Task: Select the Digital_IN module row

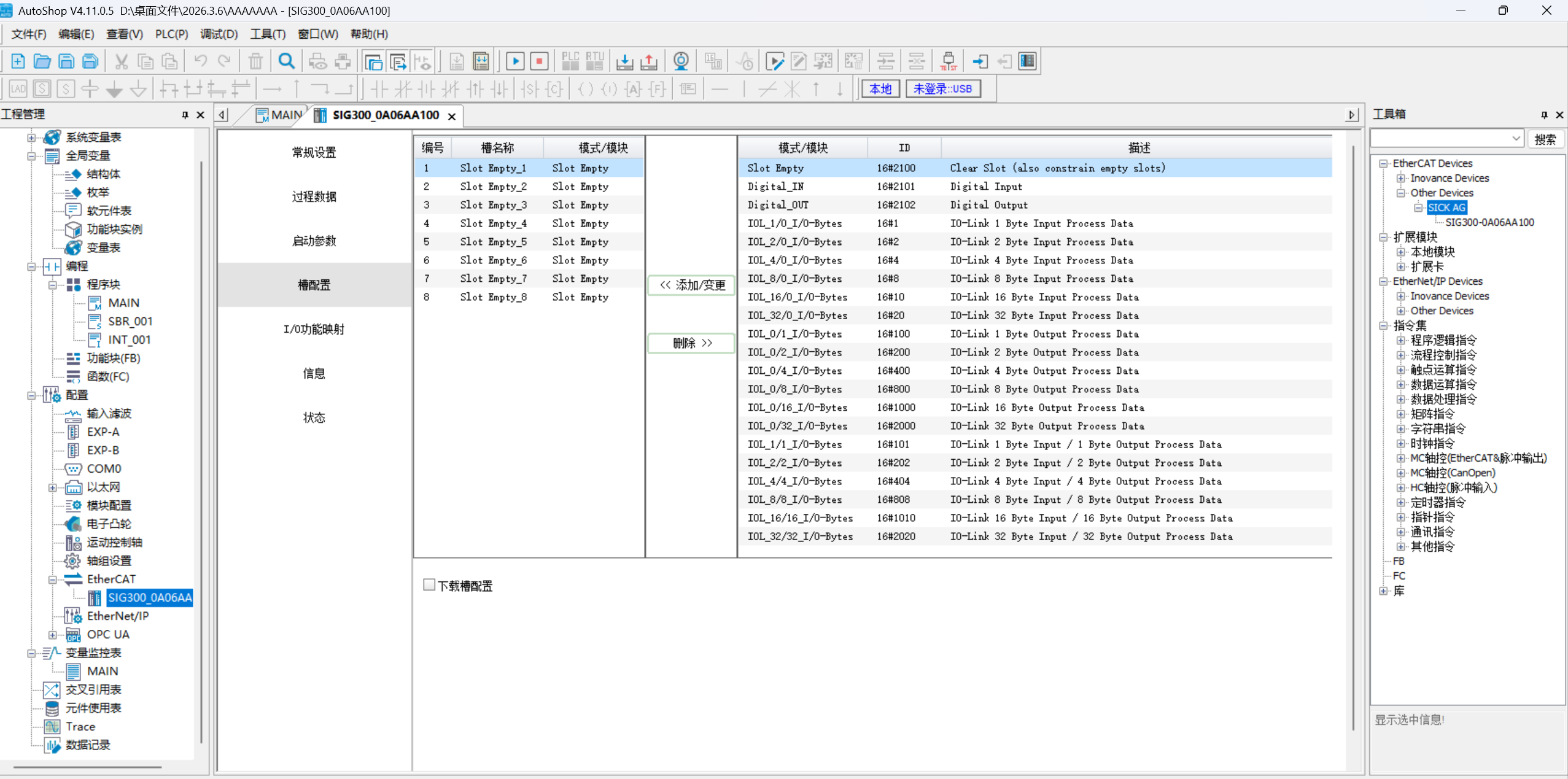Action: coord(775,187)
